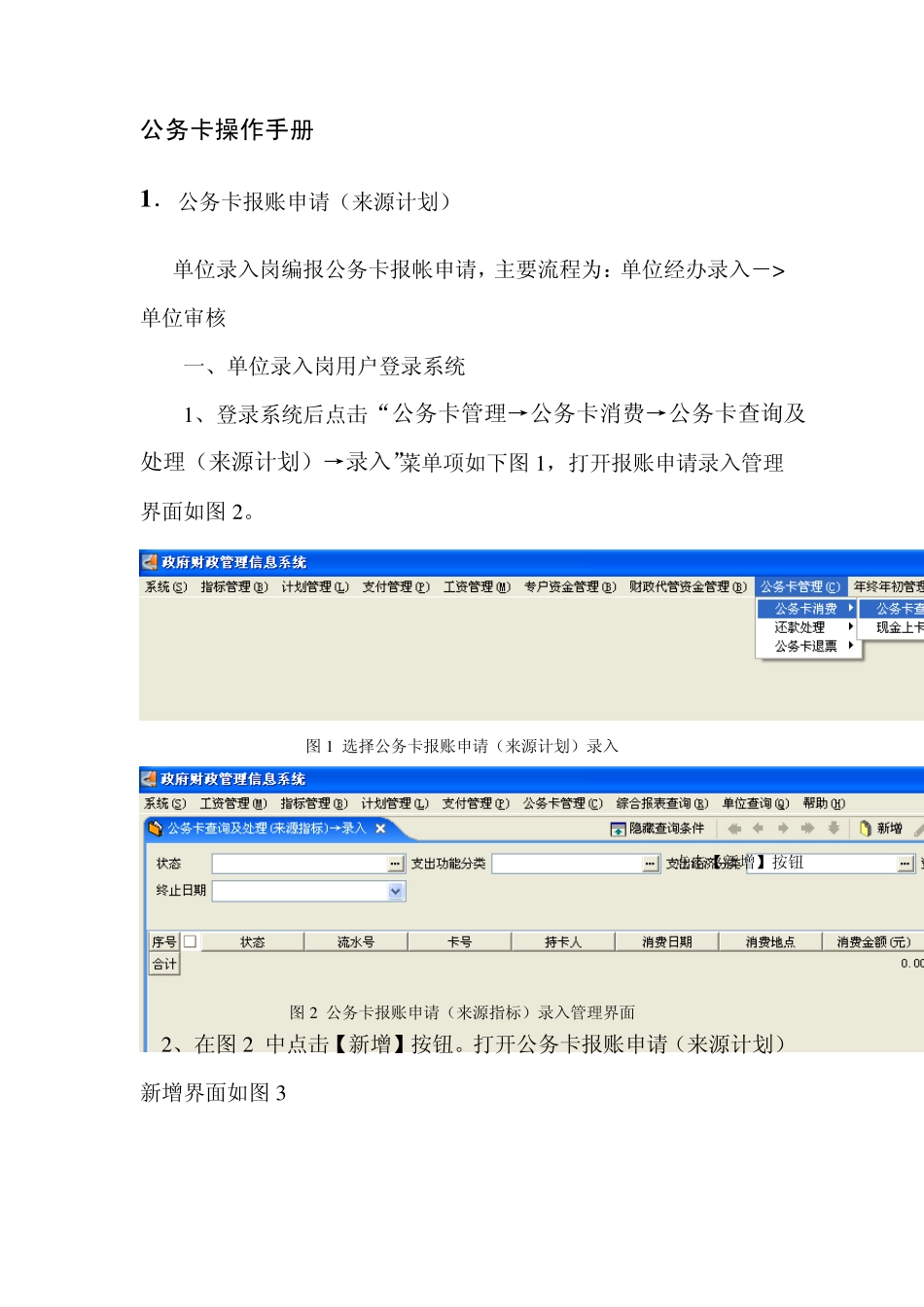
Task: Click the 序号 column header
Action: coord(164,941)
